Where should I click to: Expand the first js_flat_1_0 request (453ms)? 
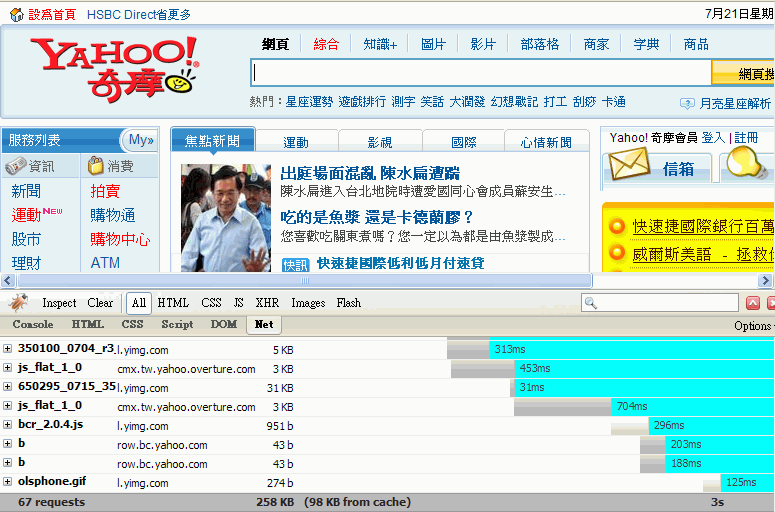coord(7,367)
